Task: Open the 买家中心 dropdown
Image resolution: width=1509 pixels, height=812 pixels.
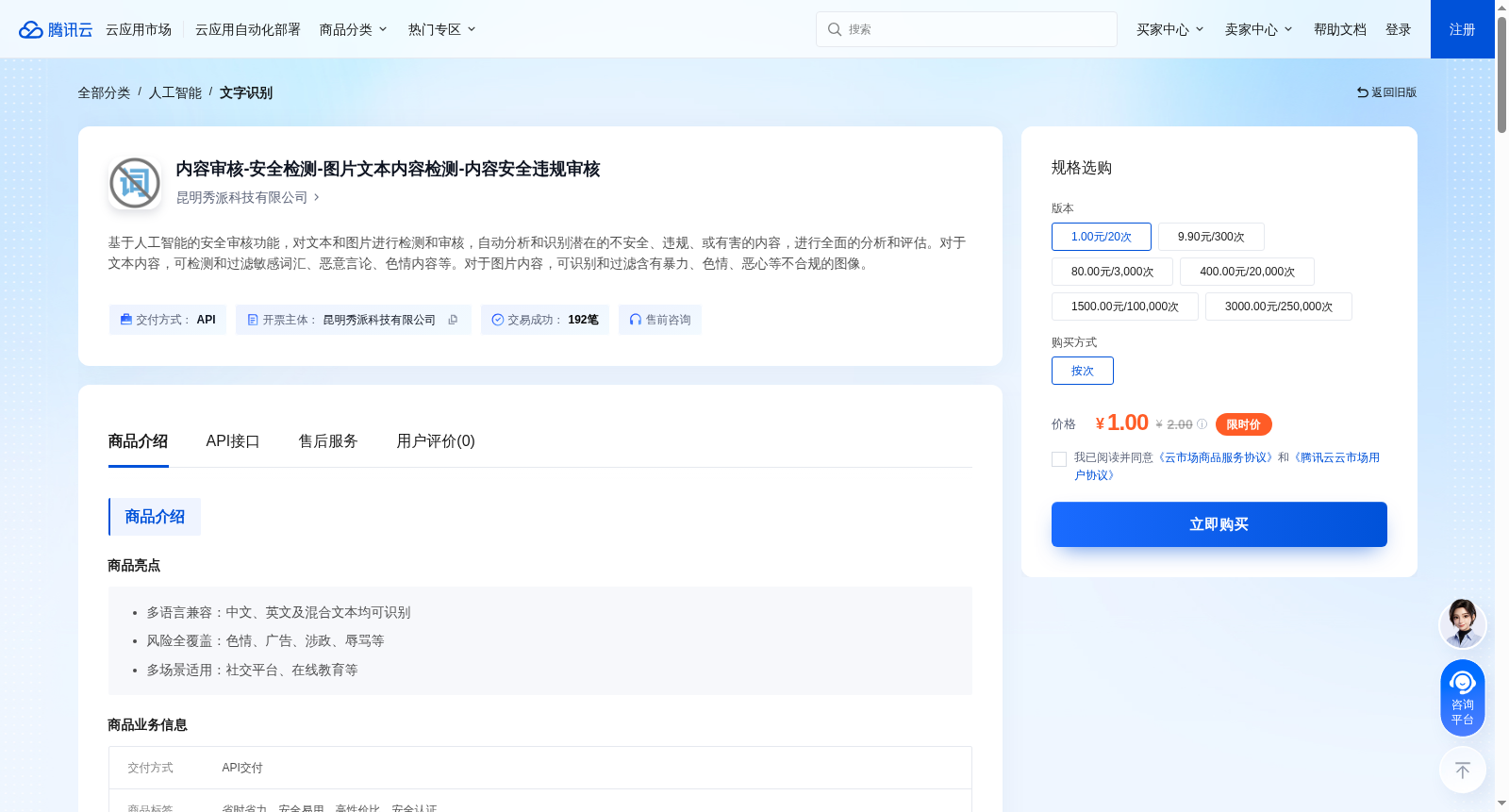Action: point(1170,29)
